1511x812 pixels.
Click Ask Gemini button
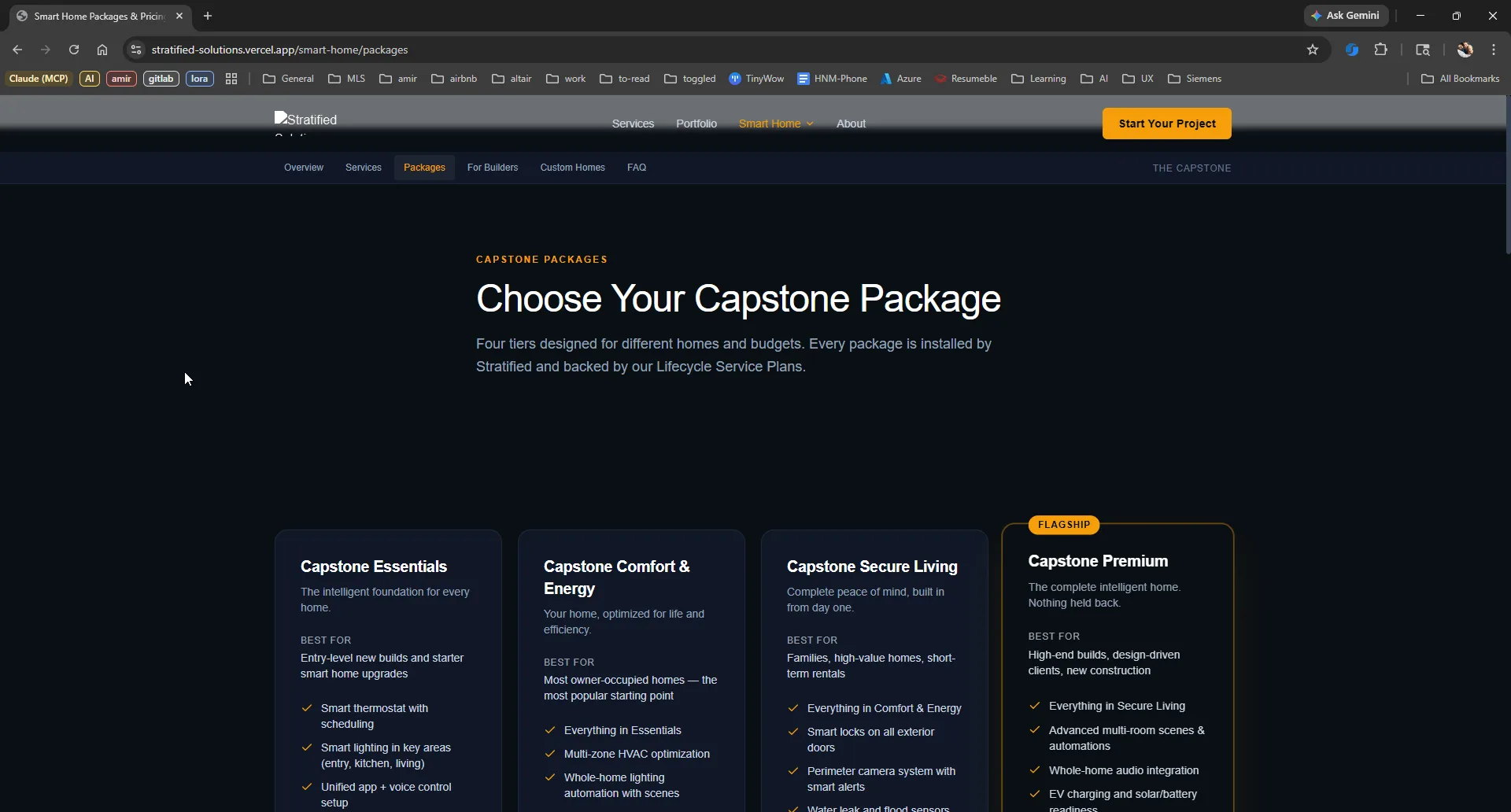[1346, 16]
